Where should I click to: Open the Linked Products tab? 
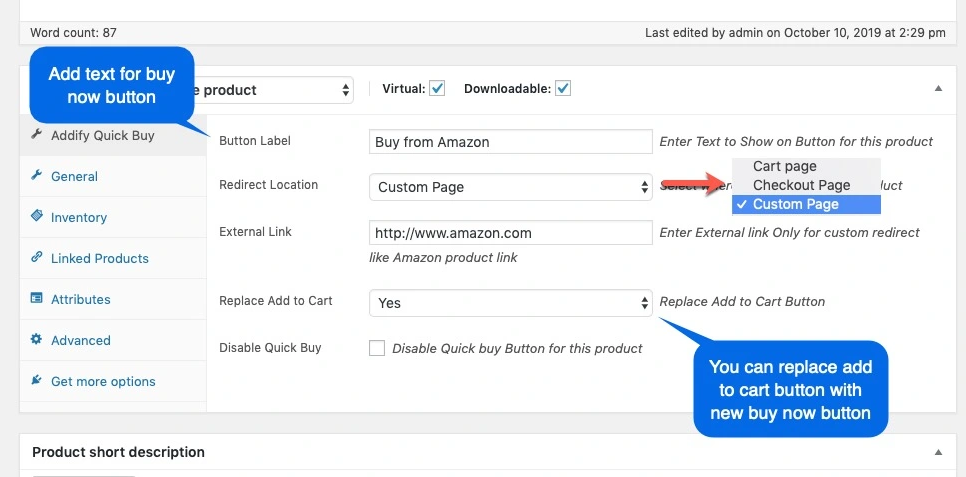pos(99,258)
